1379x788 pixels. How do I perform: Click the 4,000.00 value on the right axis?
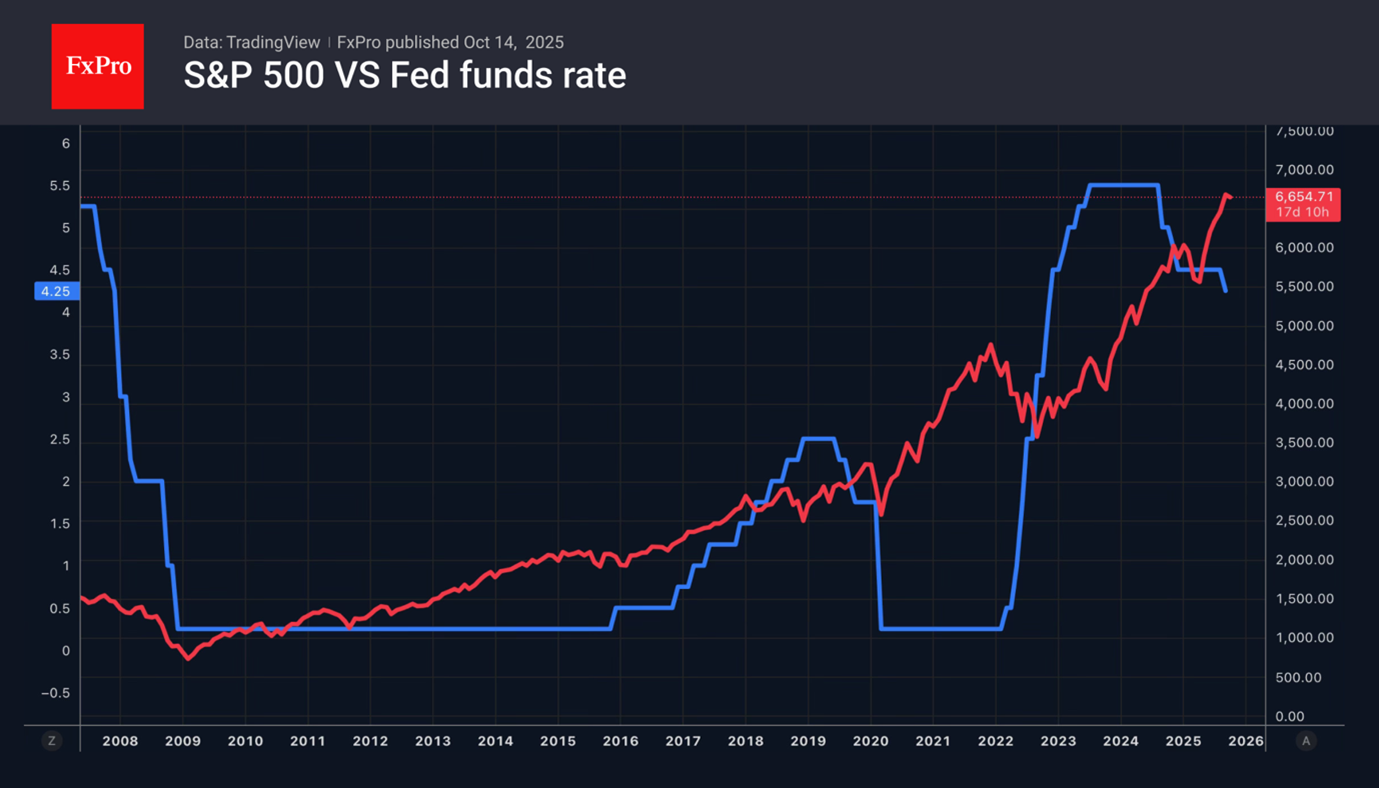click(x=1304, y=404)
